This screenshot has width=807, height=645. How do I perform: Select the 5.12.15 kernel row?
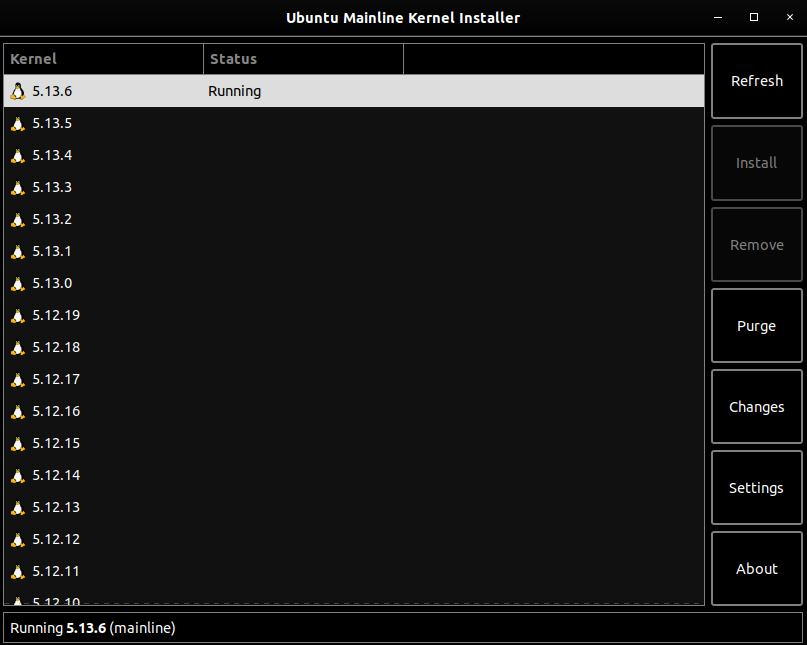354,443
